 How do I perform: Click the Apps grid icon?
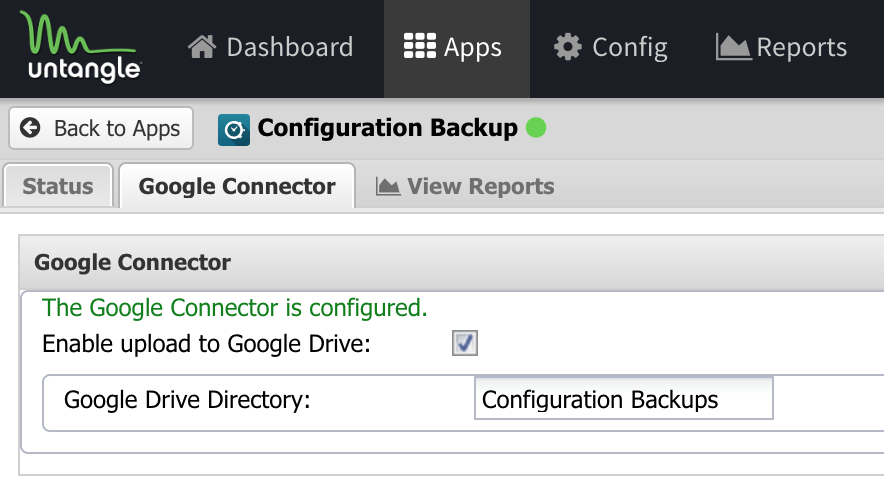[x=419, y=46]
